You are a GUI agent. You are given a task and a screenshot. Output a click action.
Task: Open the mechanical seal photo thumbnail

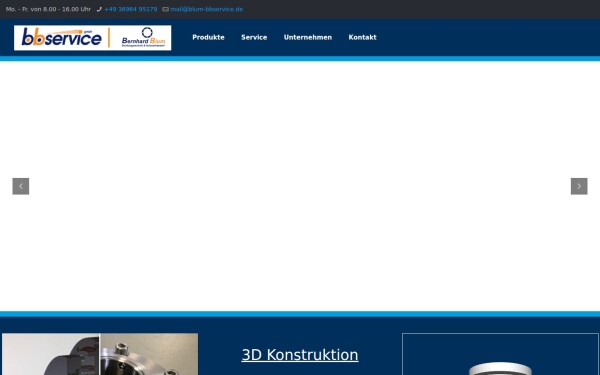coord(100,354)
